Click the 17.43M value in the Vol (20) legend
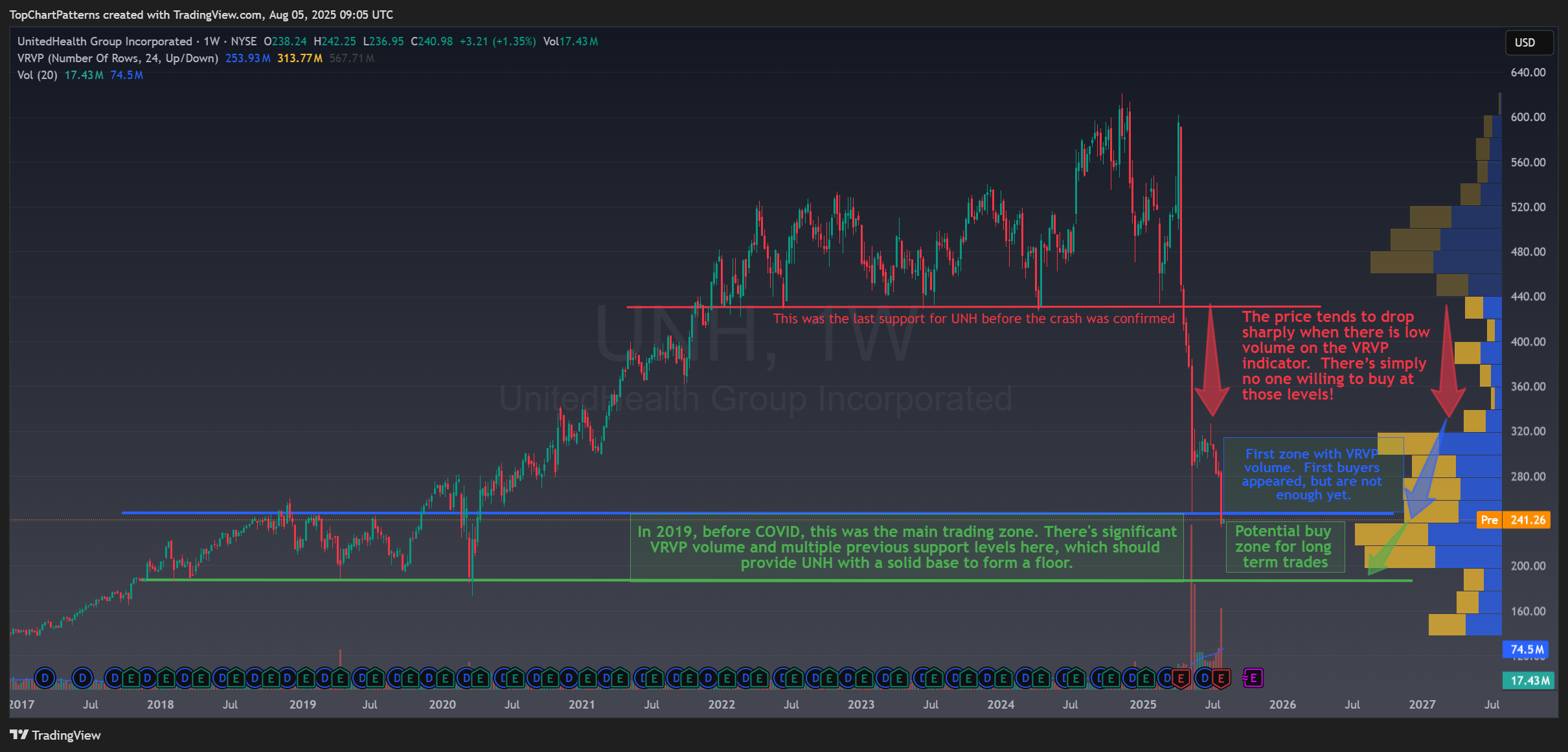Image resolution: width=1568 pixels, height=752 pixels. pos(84,75)
